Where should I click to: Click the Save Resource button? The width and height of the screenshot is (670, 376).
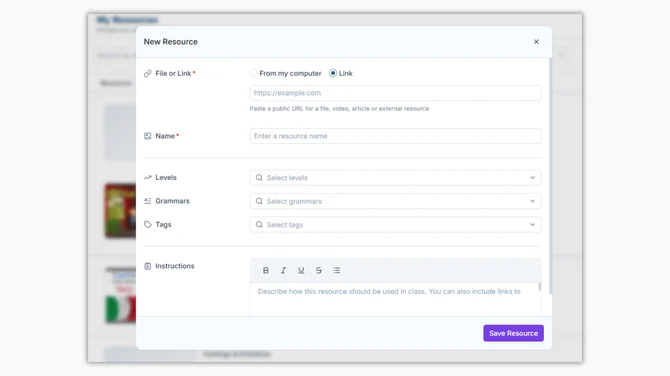coord(513,333)
